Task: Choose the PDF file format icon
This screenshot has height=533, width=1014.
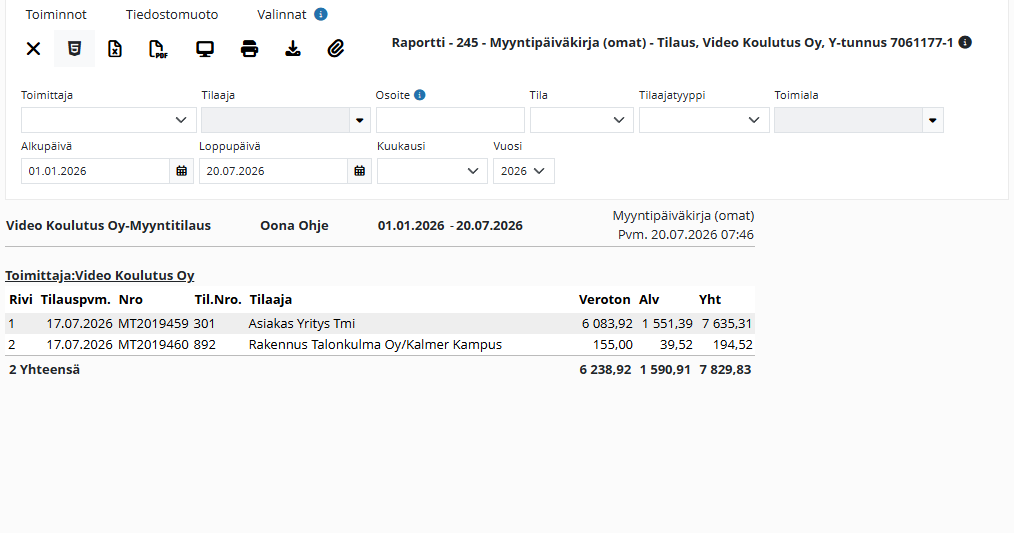Action: [158, 49]
